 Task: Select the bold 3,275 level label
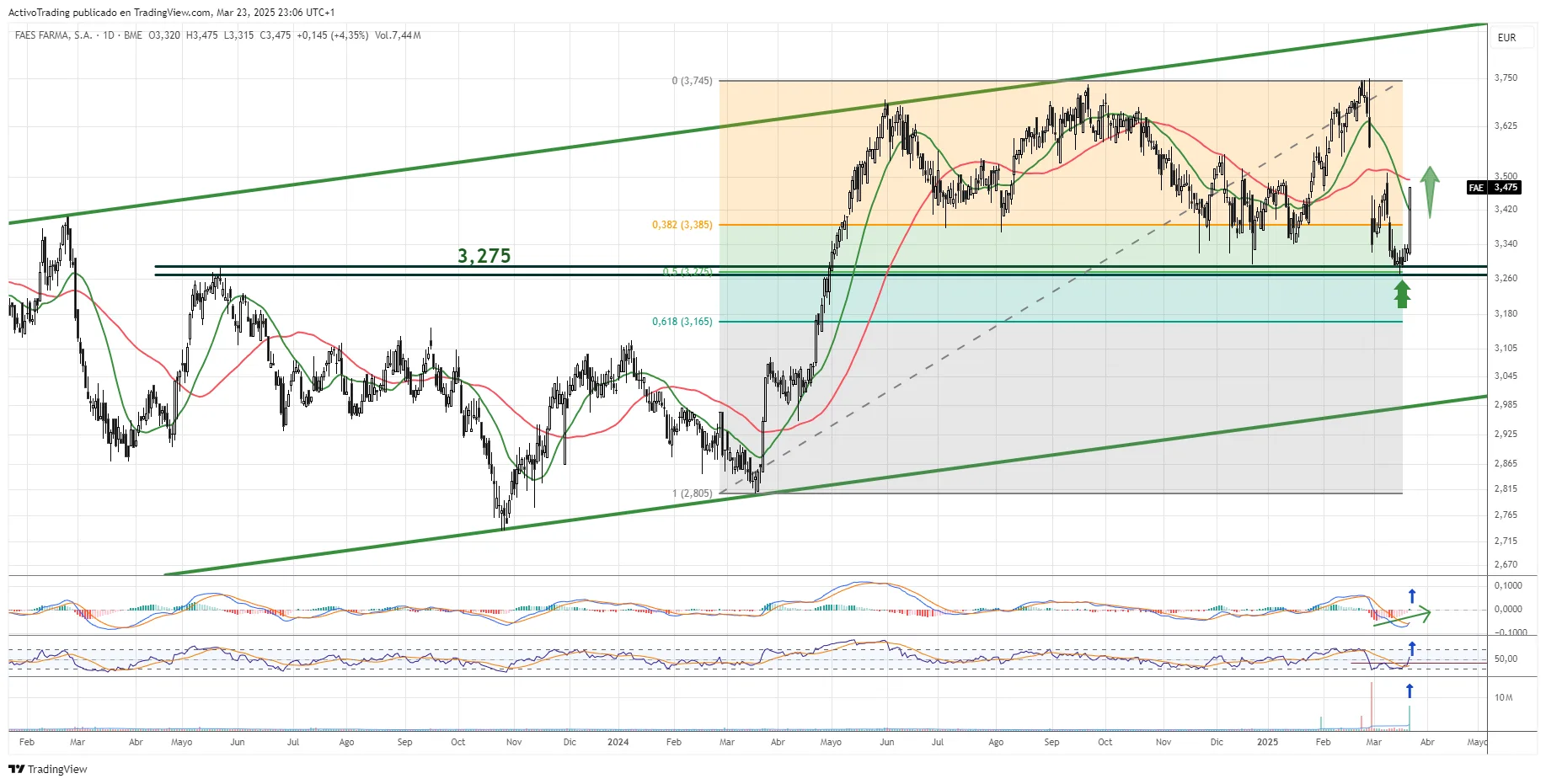coord(484,256)
